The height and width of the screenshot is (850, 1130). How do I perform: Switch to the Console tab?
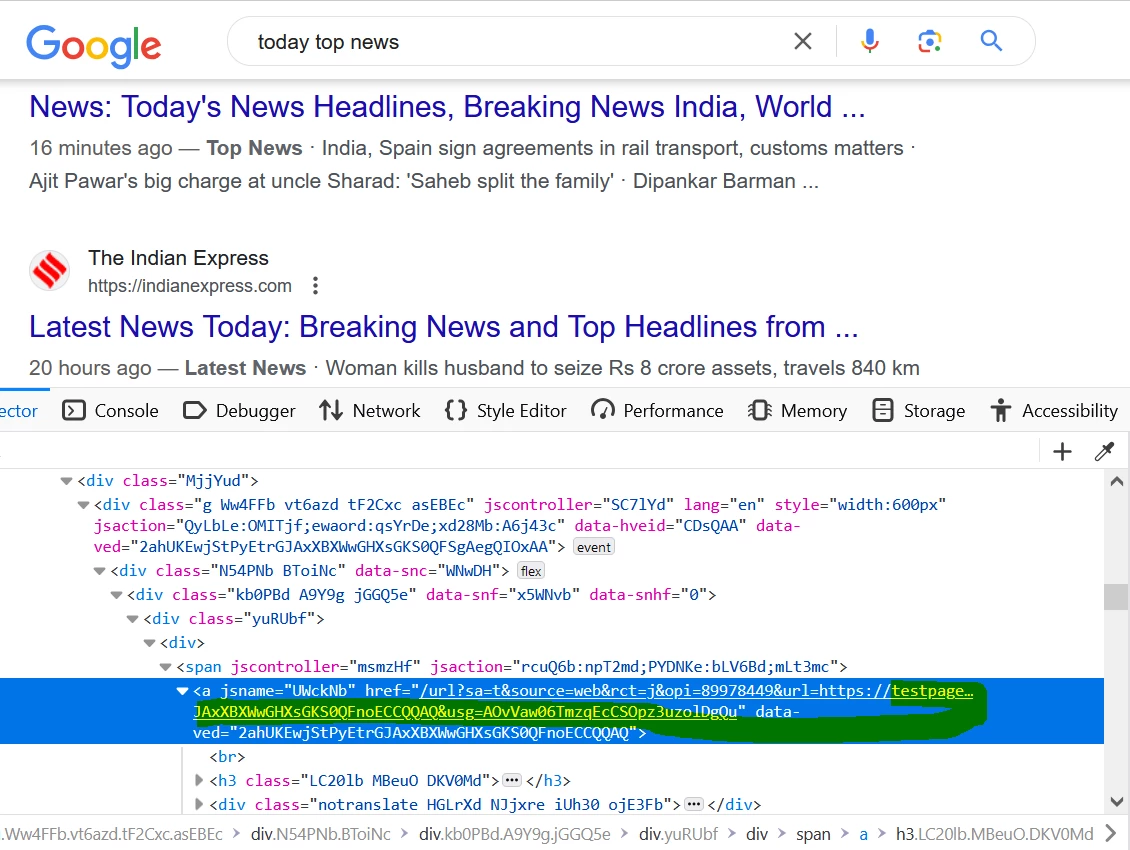tap(110, 410)
